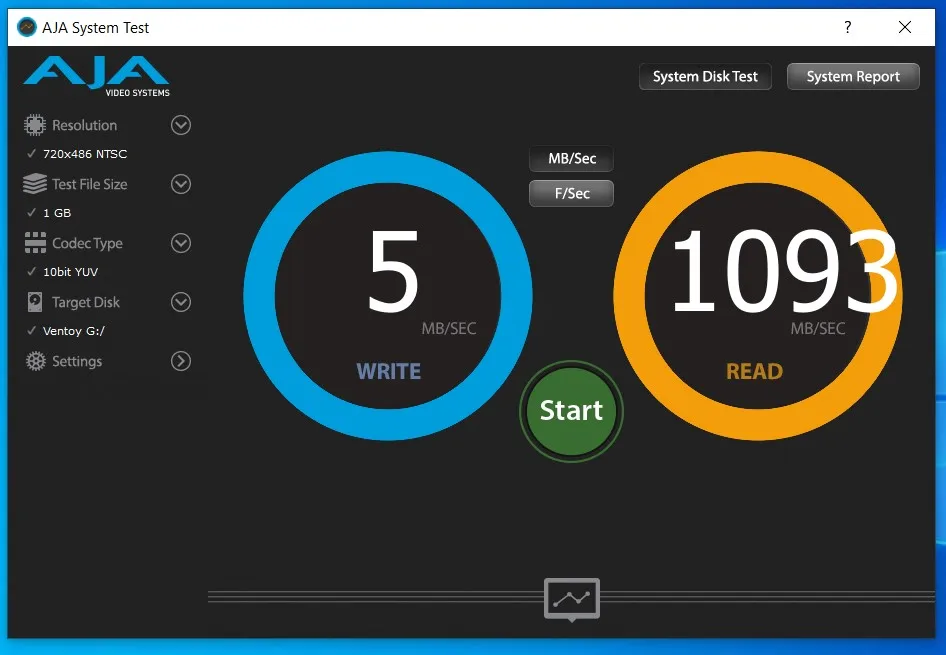Expand the Test File Size dropdown arrow
Screen dimensions: 946x655
coord(181,184)
